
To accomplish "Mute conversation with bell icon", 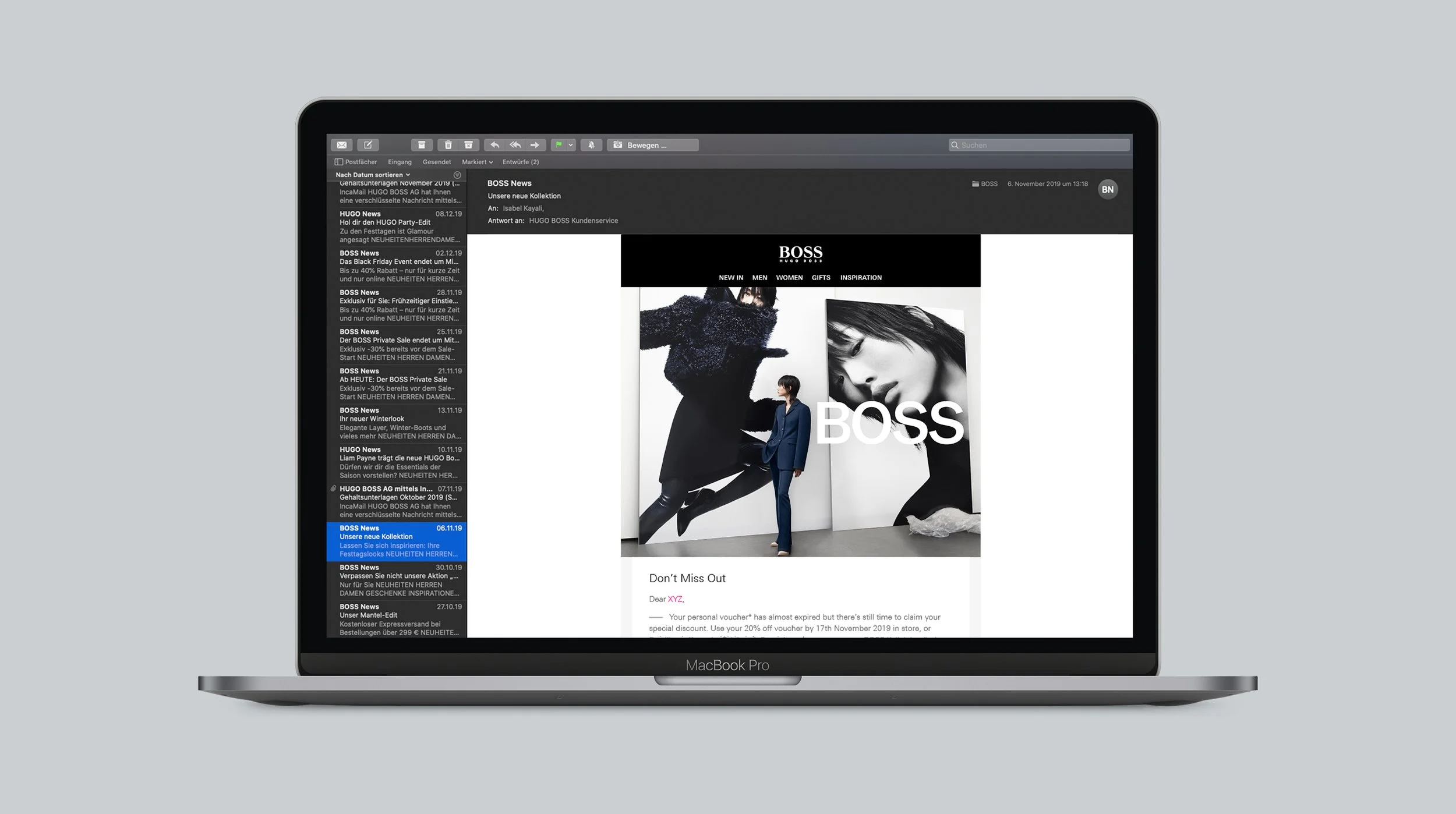I will point(591,145).
